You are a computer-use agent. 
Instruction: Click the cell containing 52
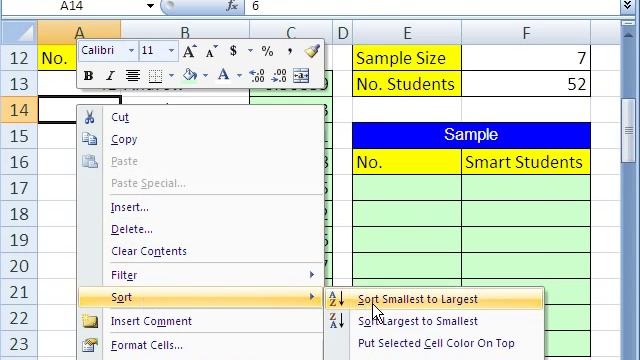point(526,84)
